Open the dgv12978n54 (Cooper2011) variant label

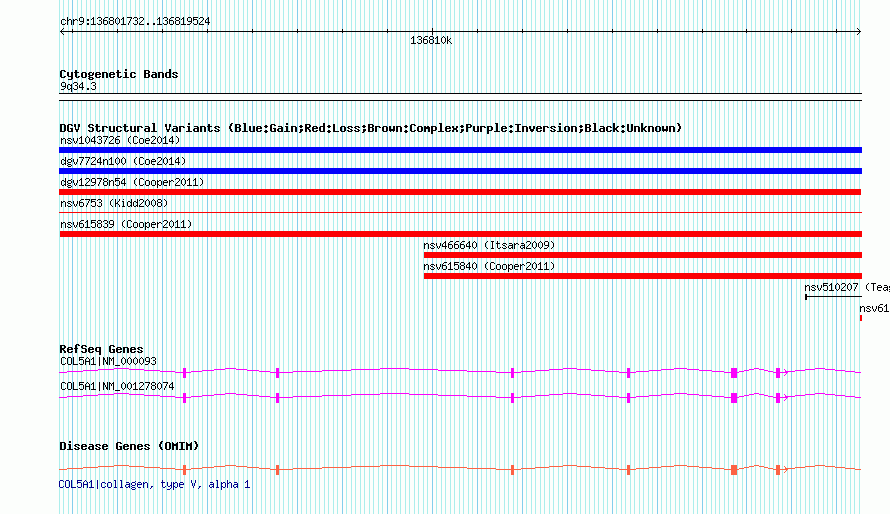(132, 182)
